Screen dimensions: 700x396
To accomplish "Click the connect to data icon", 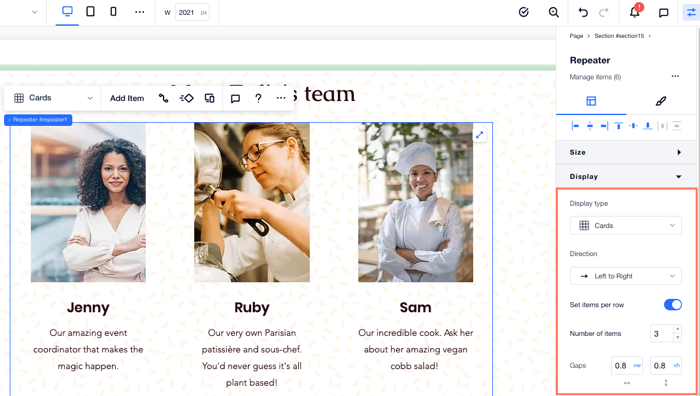I will [164, 98].
